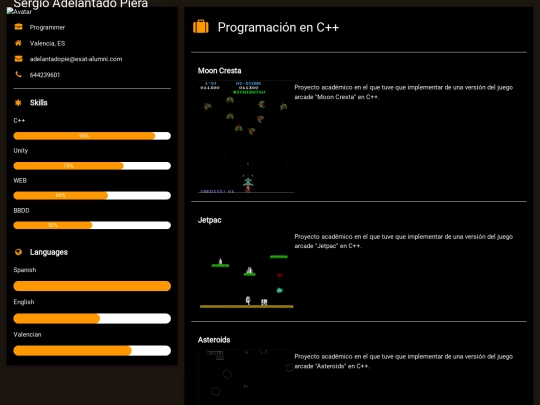
Task: Click the BBDD skill label
Action: [x=21, y=210]
